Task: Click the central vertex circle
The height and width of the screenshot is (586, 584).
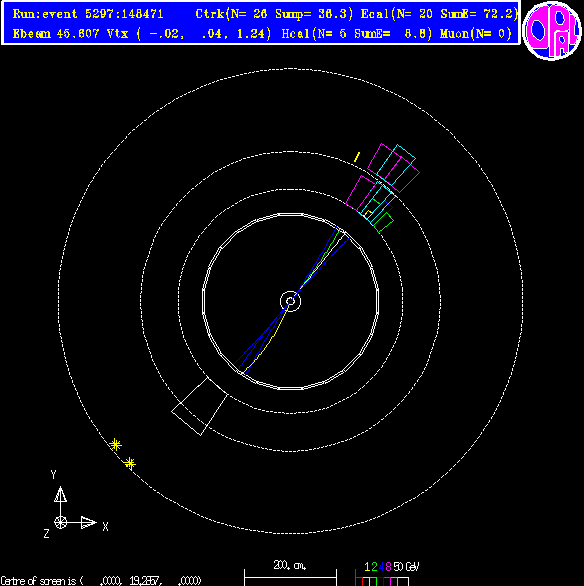Action: pos(290,301)
